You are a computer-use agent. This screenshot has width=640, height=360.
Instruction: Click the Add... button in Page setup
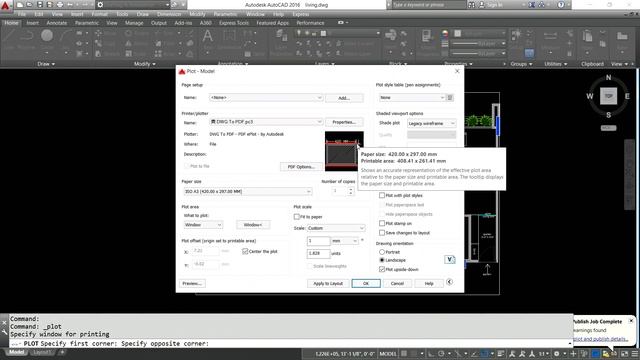point(344,98)
